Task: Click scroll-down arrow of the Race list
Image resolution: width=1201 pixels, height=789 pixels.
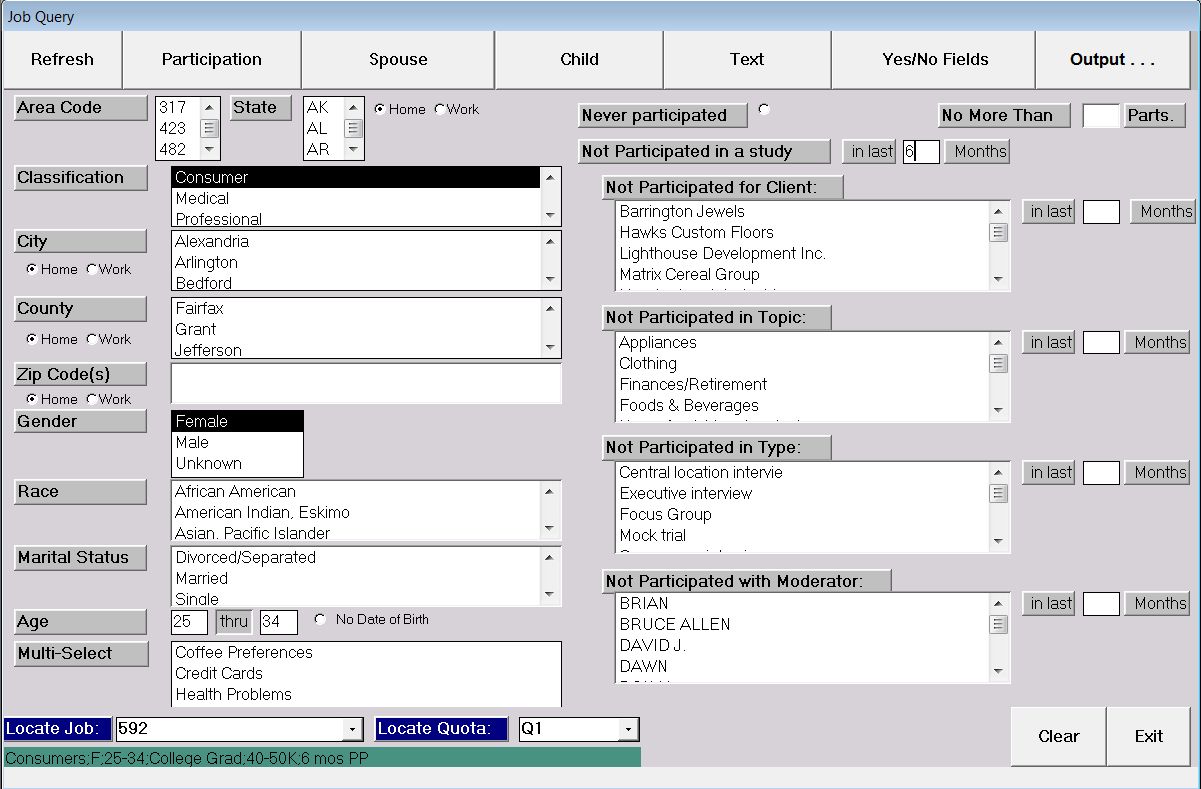Action: (550, 530)
